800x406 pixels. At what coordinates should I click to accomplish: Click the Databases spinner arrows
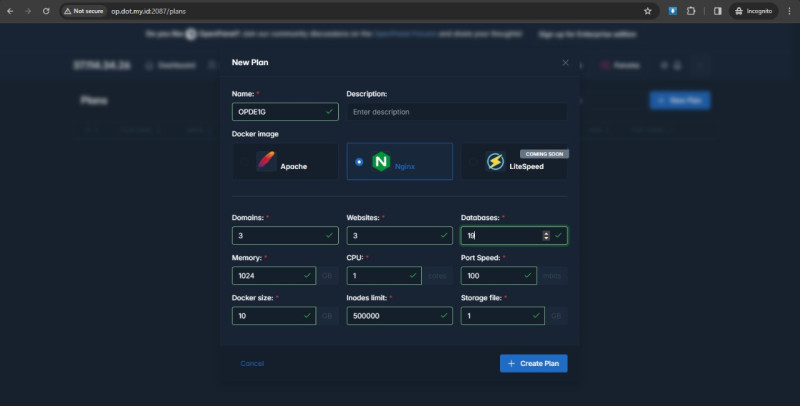coord(545,236)
